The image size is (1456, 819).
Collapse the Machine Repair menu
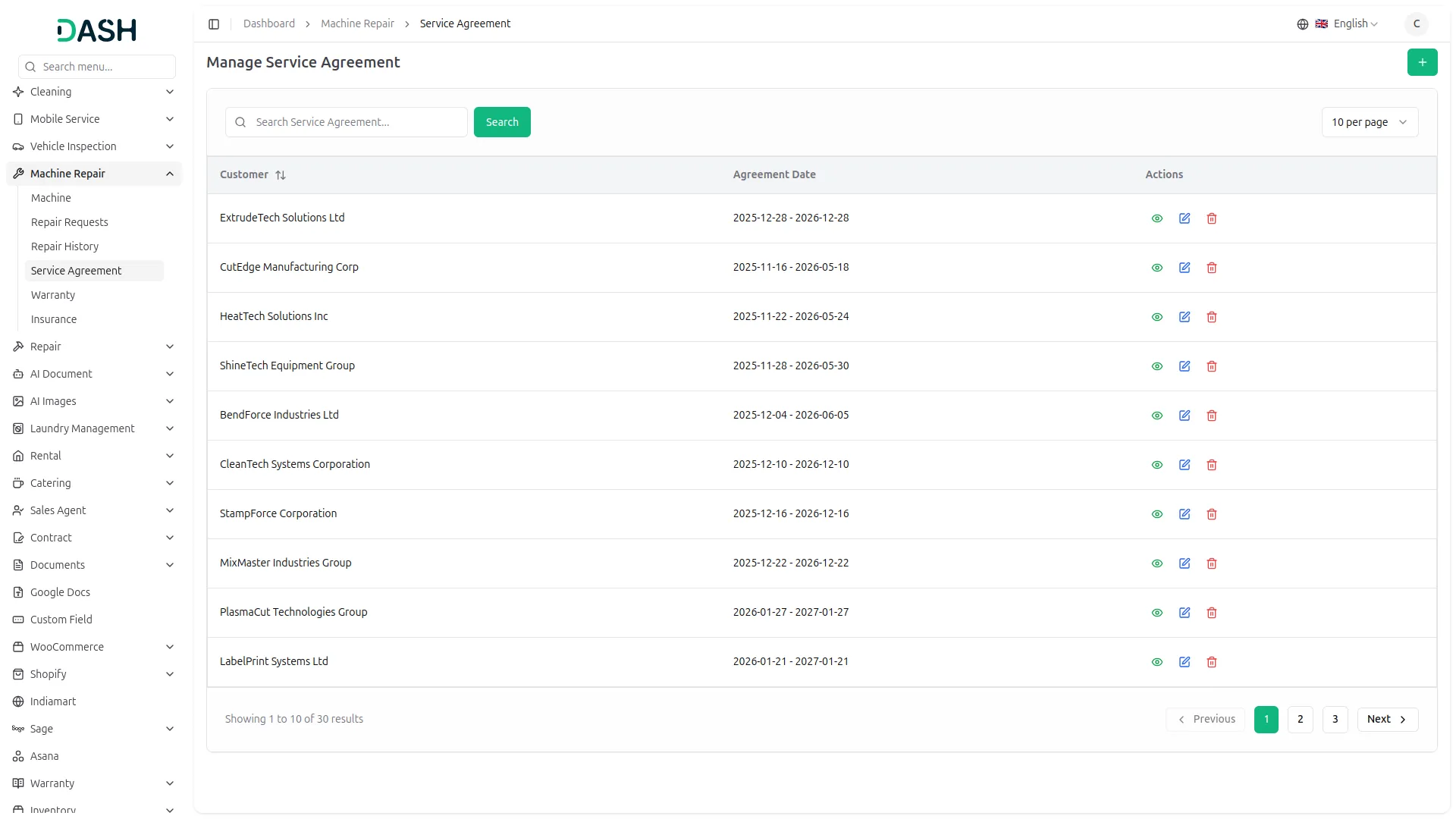tap(94, 174)
